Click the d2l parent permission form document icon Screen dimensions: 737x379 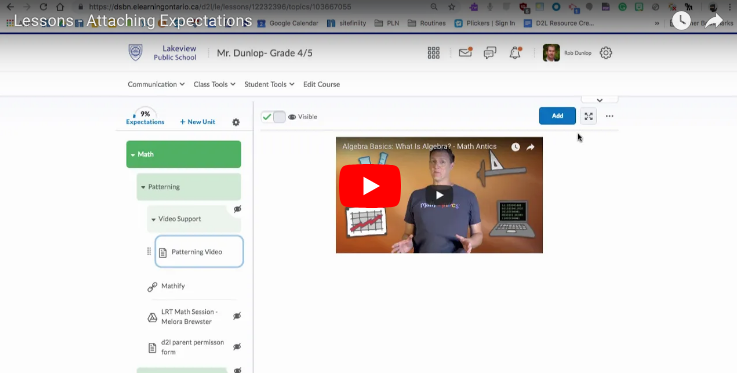coord(152,348)
